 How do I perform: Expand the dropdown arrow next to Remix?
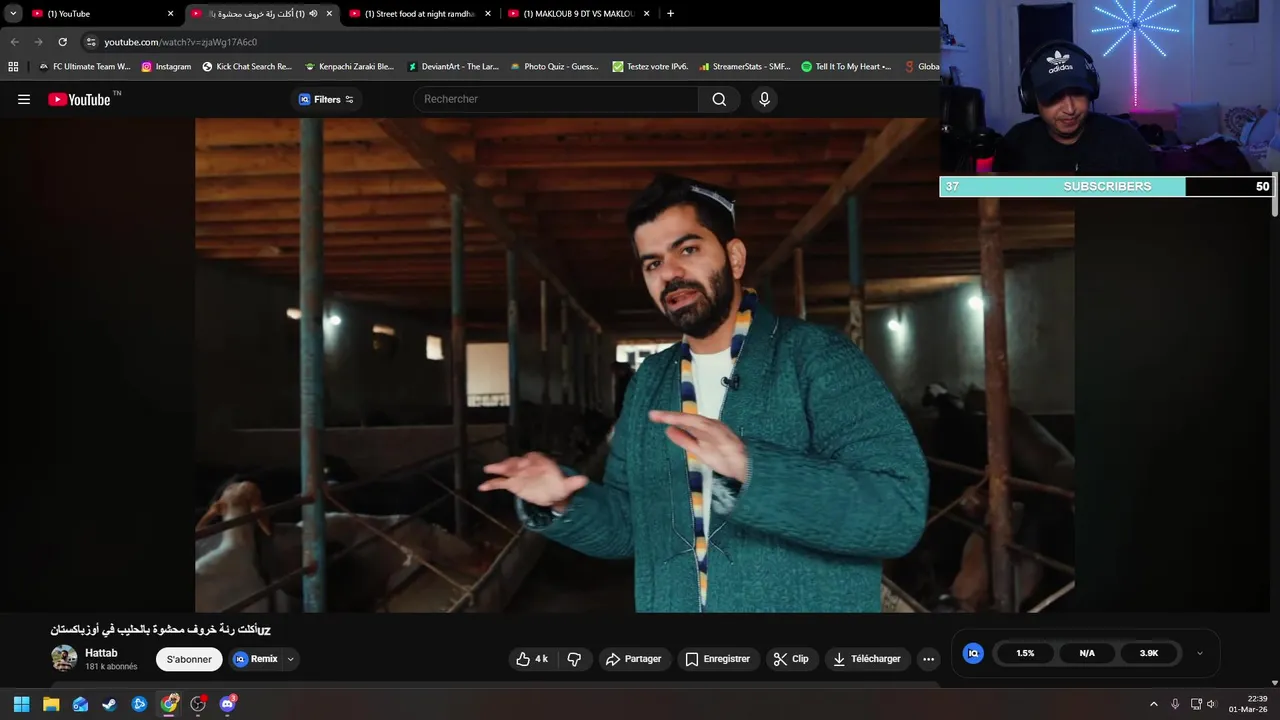(291, 659)
